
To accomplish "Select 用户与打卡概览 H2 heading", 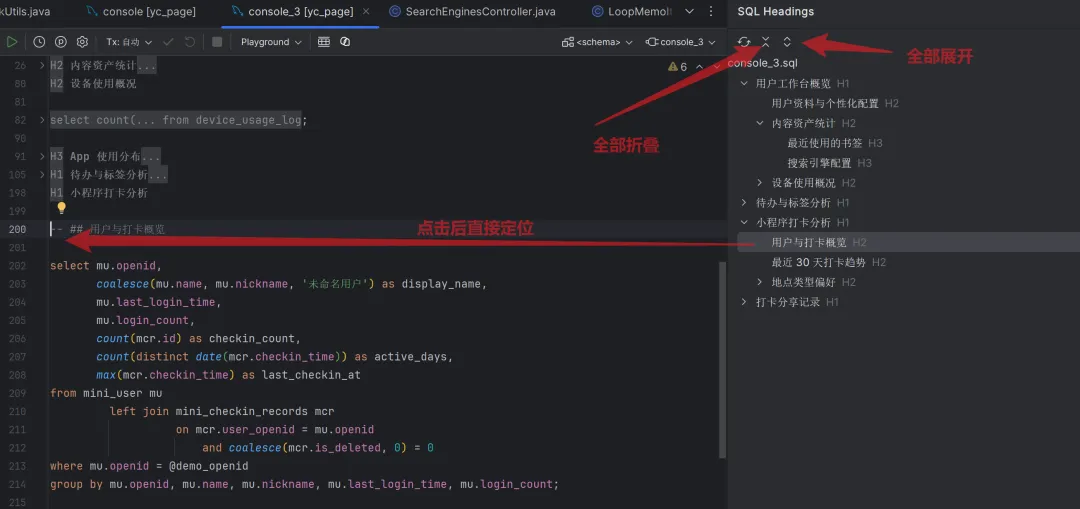I will 809,242.
